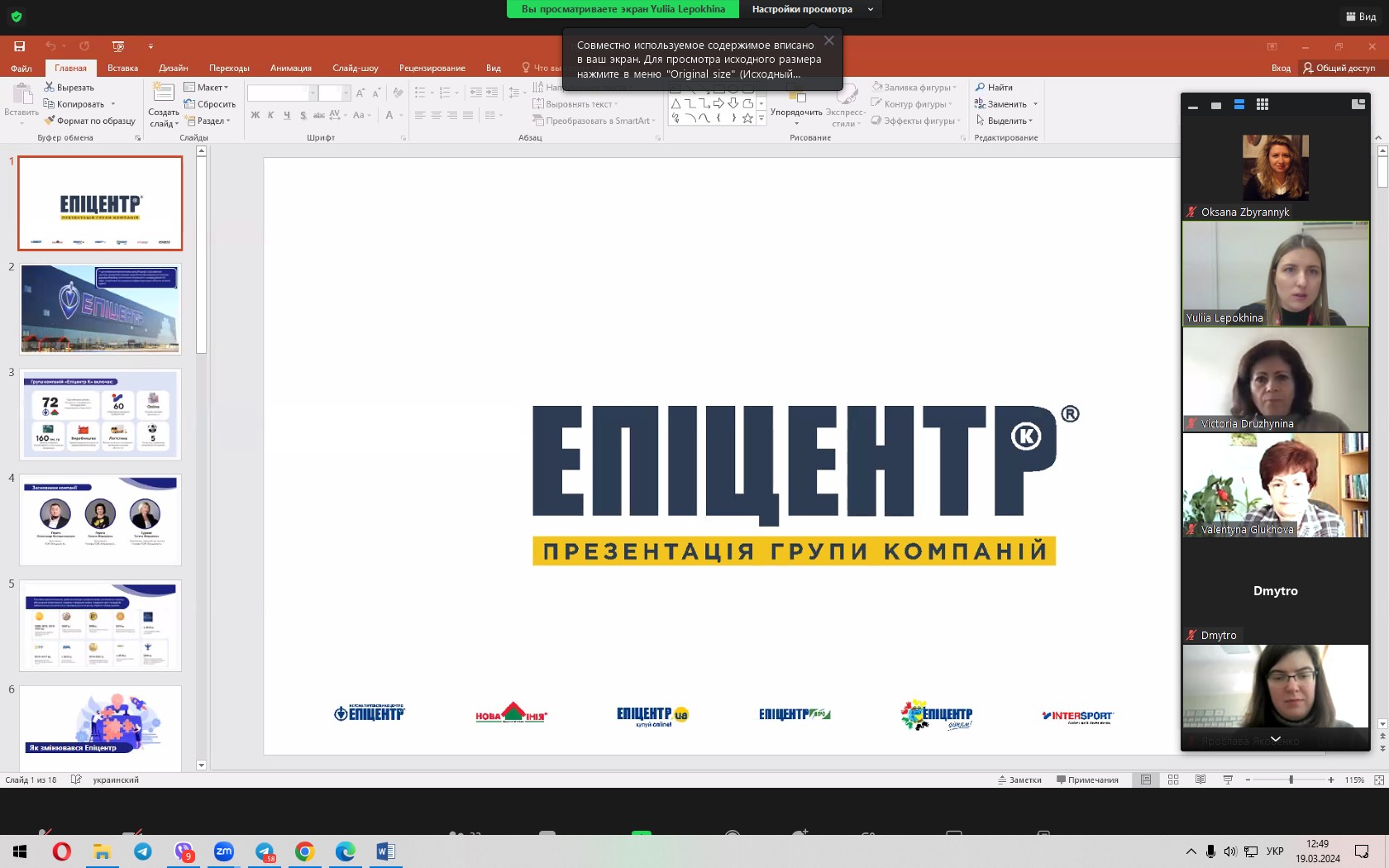1389x868 pixels.
Task: Insert the right arrow shape from shapes gallery
Action: coord(718,103)
